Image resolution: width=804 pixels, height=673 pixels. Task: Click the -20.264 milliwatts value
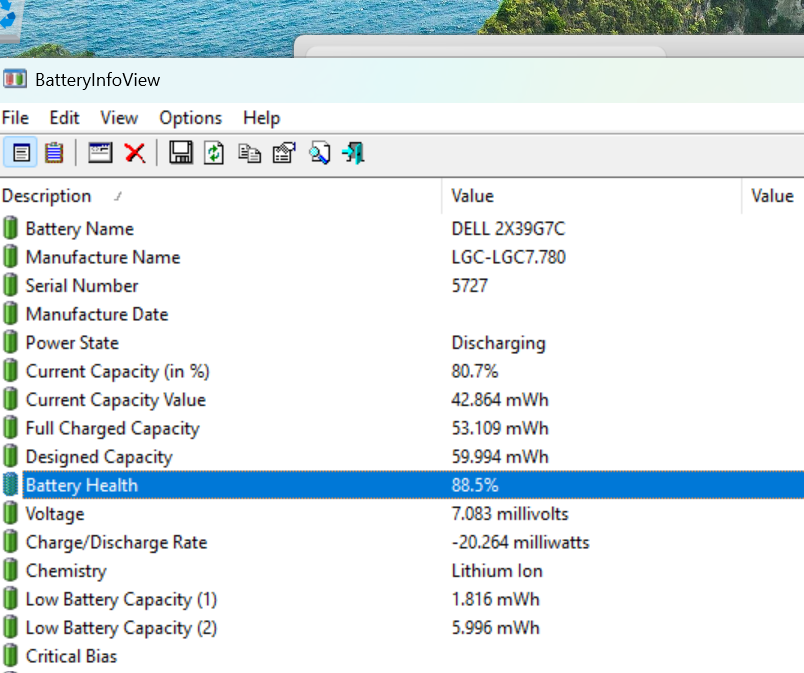[x=520, y=542]
